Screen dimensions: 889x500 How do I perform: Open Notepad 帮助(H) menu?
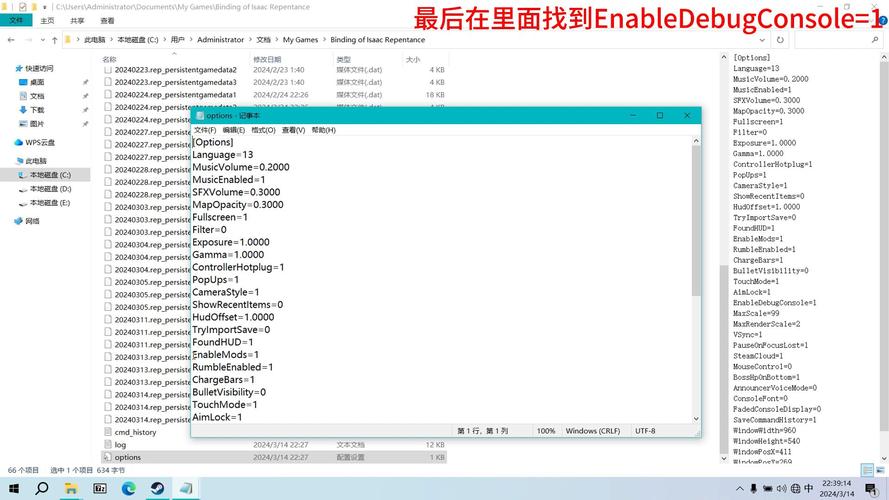pyautogui.click(x=324, y=130)
